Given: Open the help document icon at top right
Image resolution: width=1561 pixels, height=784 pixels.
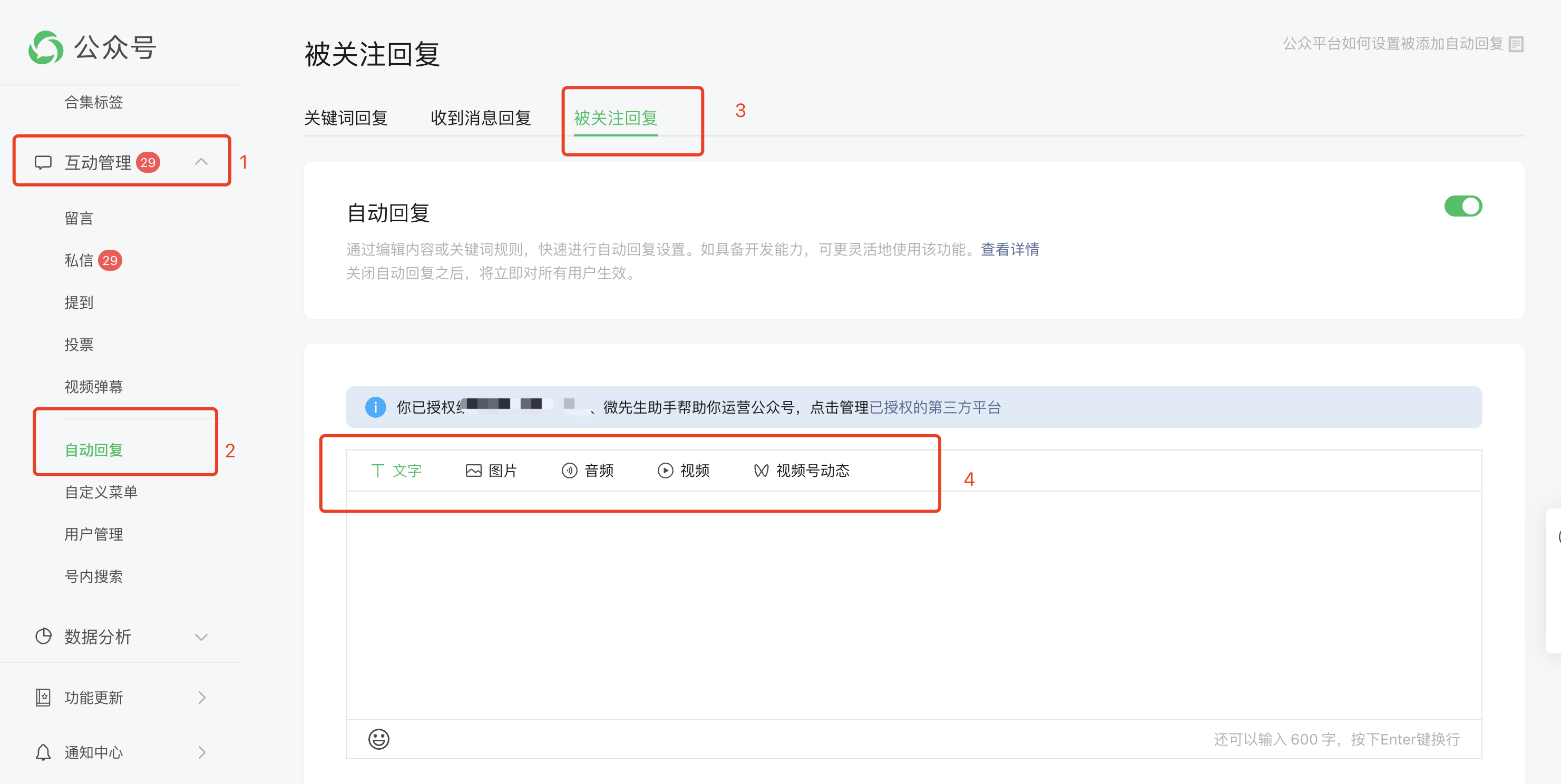Looking at the screenshot, I should 1516,44.
